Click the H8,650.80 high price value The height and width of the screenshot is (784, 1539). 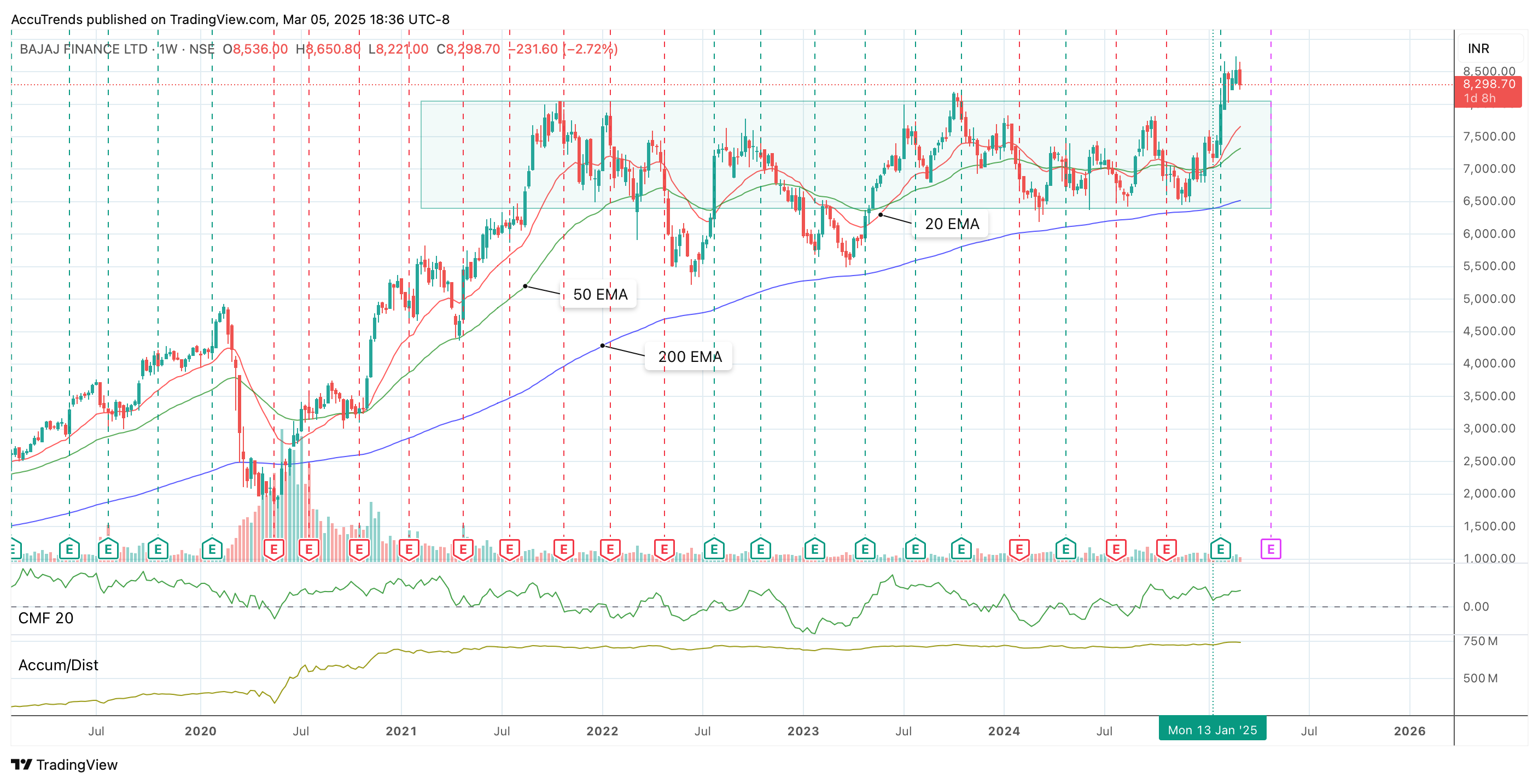click(328, 49)
